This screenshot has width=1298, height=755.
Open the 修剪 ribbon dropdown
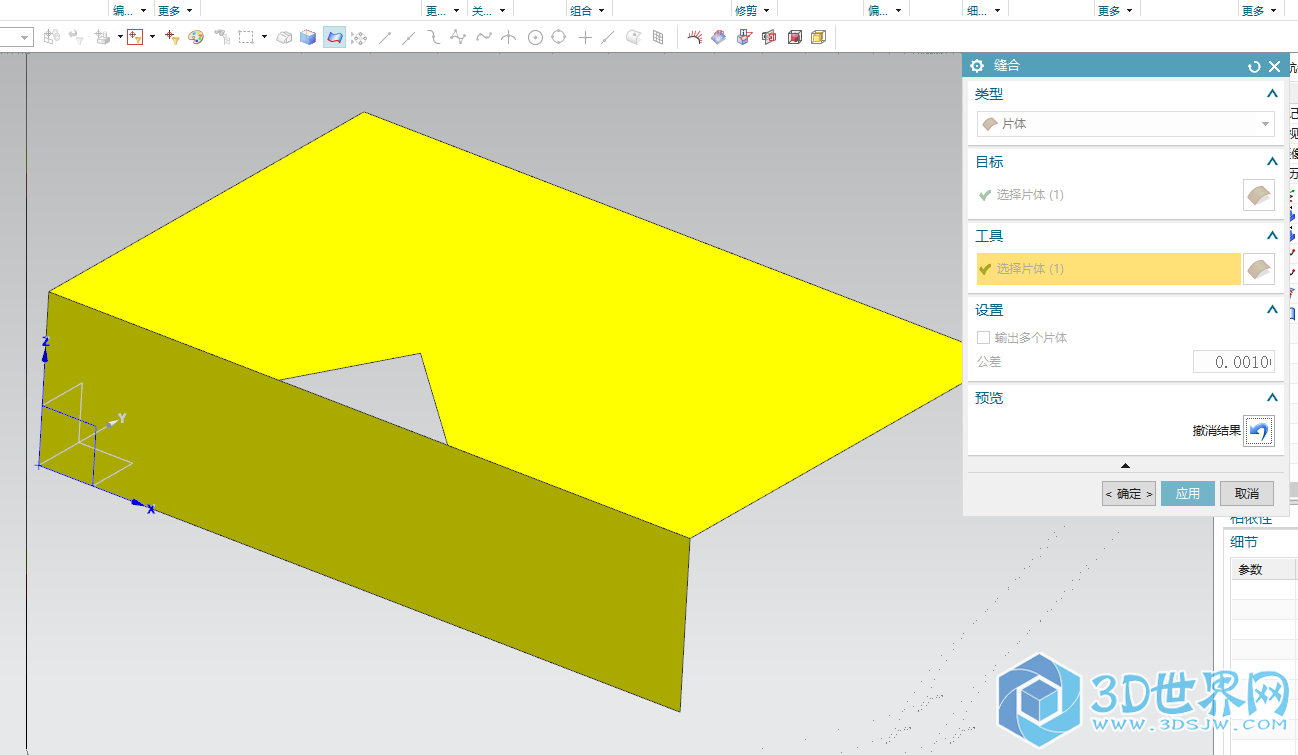752,10
